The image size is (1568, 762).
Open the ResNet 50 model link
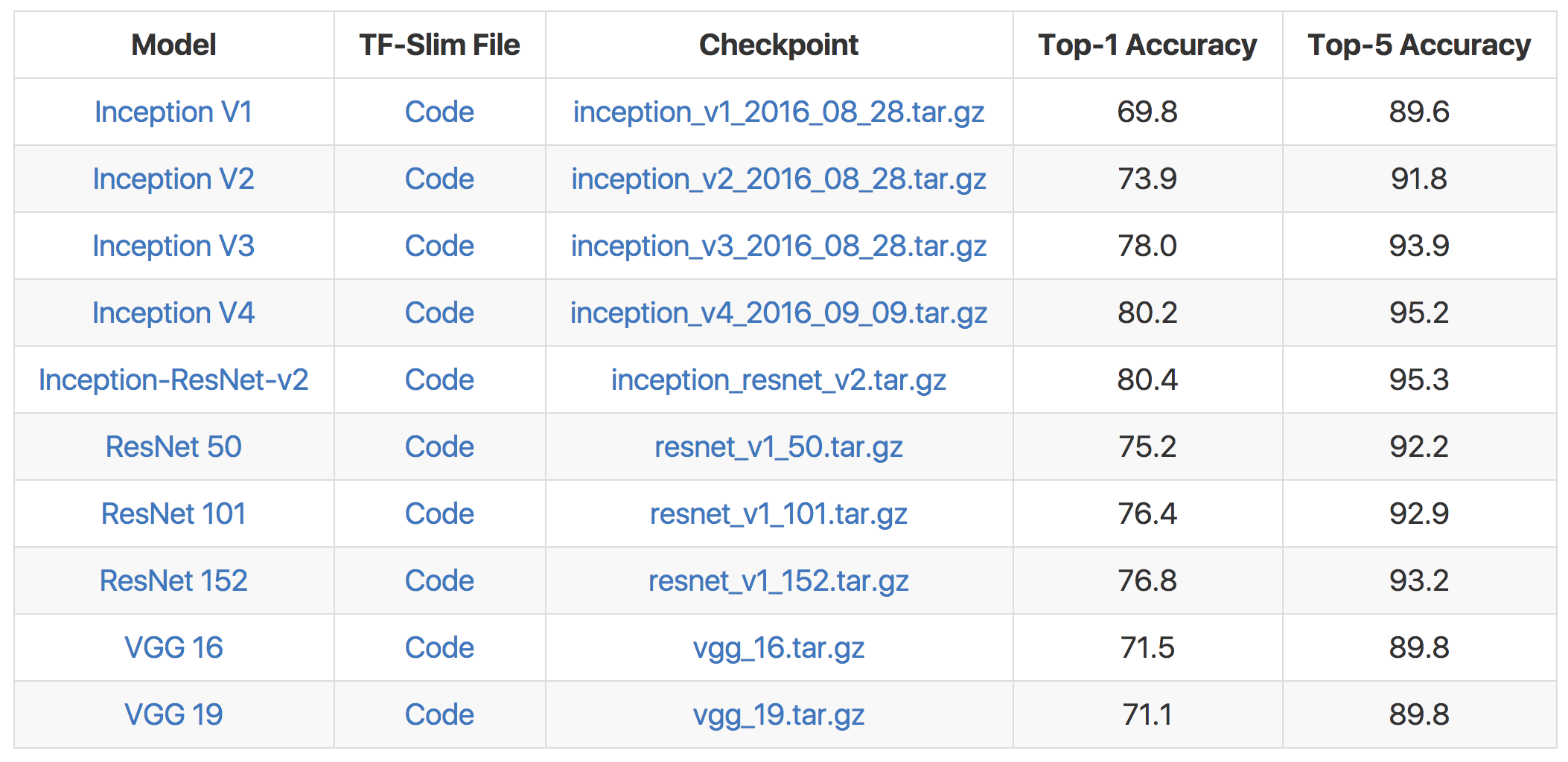(173, 447)
